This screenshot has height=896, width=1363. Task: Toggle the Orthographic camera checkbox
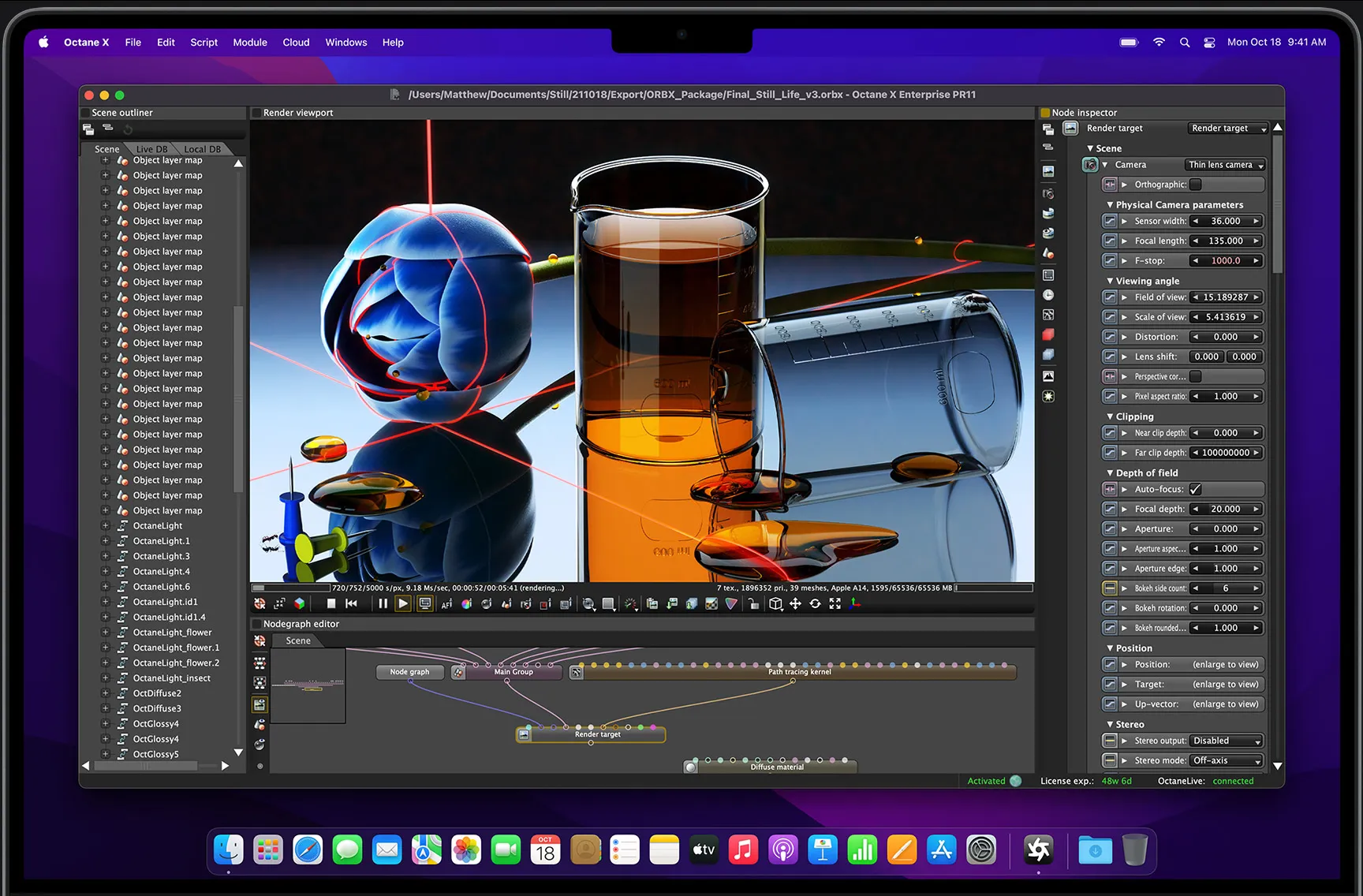pyautogui.click(x=1197, y=184)
